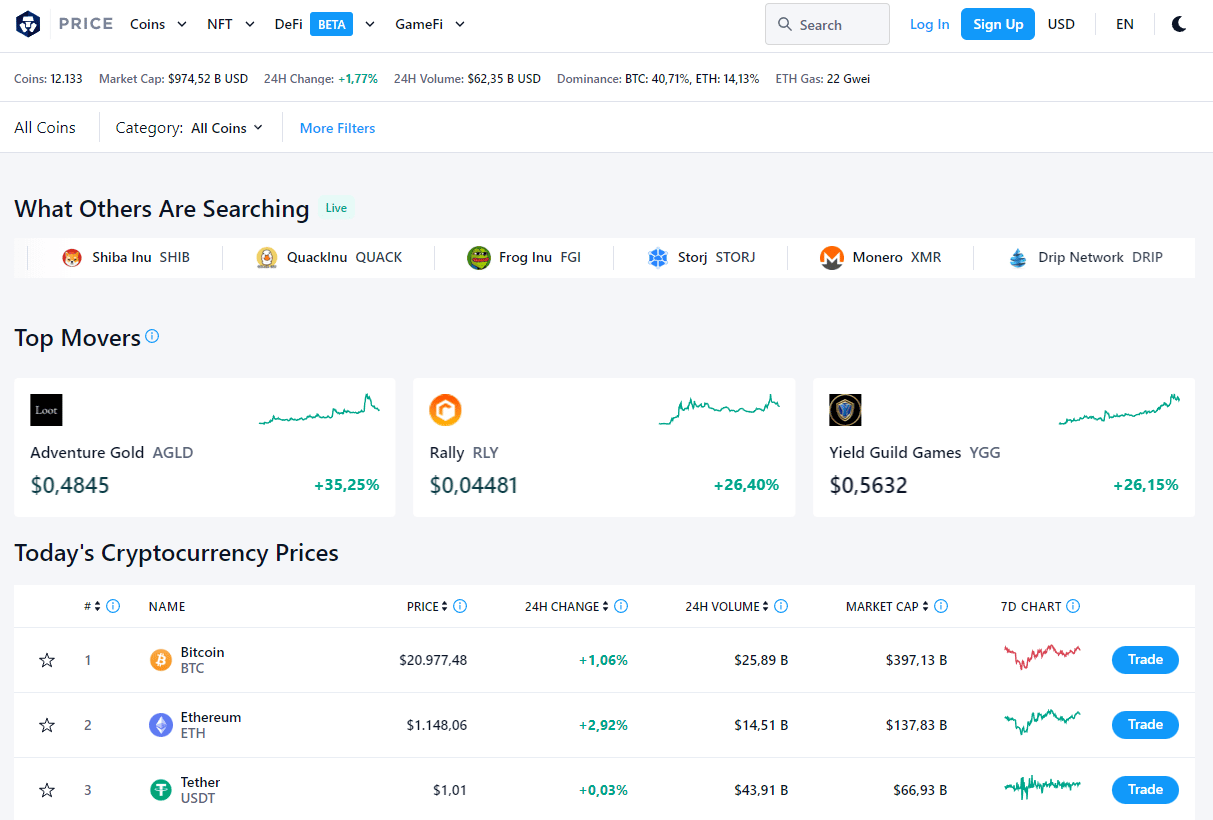The height and width of the screenshot is (820, 1213).
Task: Open the Adventure Gold sparkline chart
Action: pos(319,409)
